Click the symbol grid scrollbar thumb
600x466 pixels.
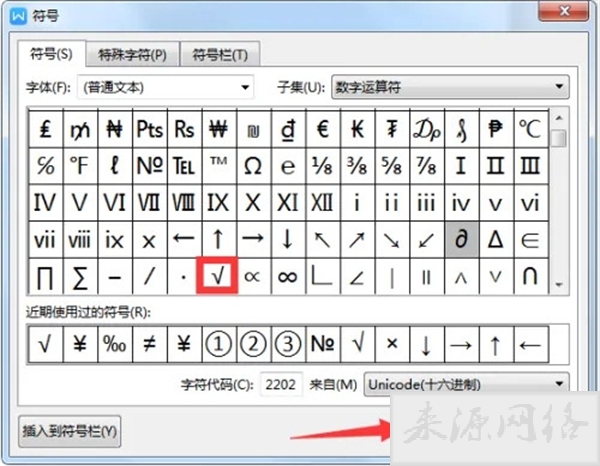[559, 138]
